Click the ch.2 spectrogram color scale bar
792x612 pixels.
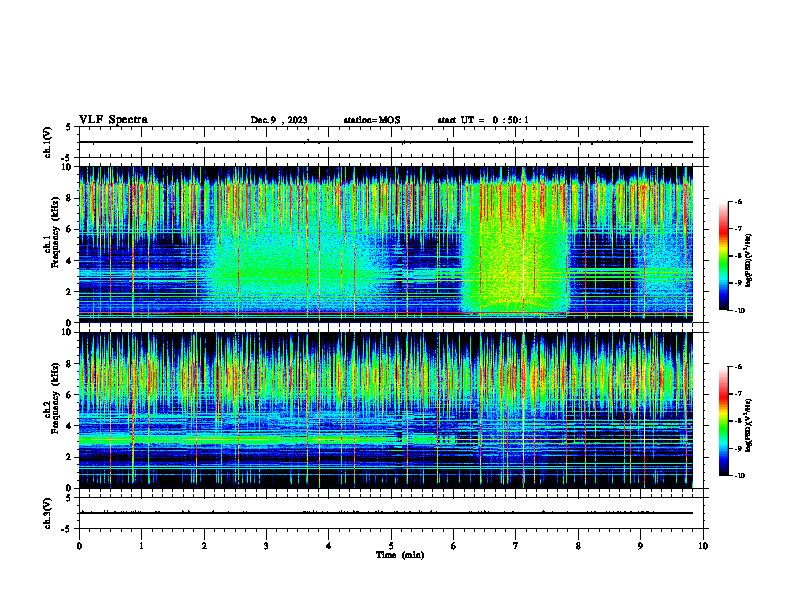click(x=723, y=421)
